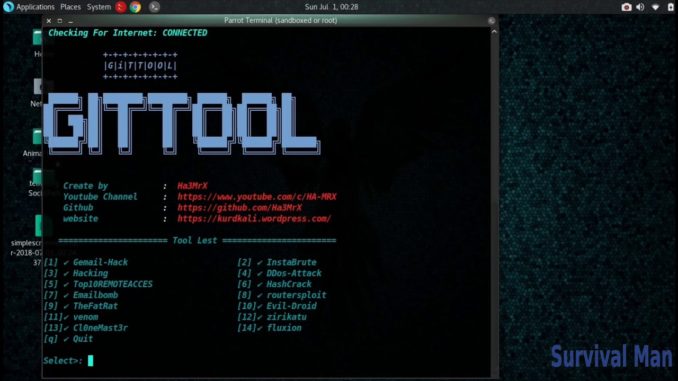678x381 pixels.
Task: Click the [7] Emailbomb entry
Action: point(81,295)
